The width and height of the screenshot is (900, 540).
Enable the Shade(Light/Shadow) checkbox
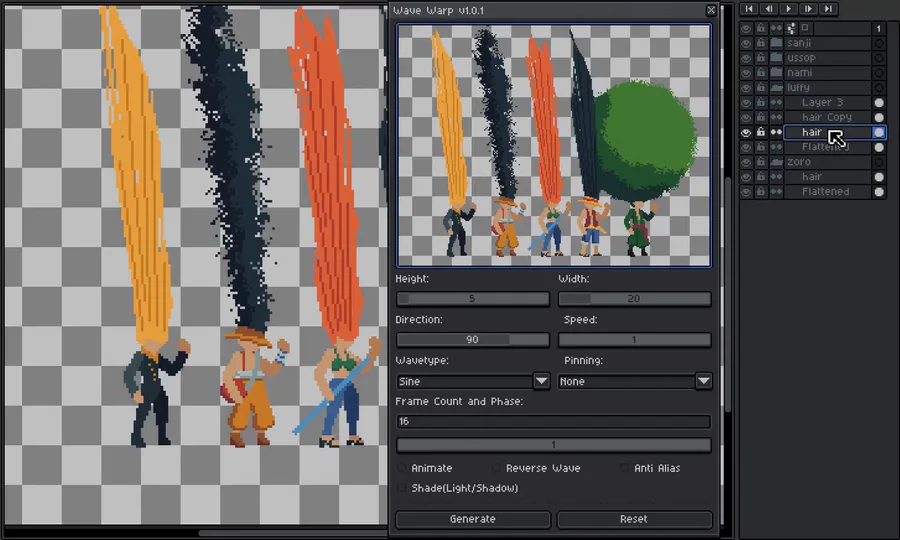pyautogui.click(x=402, y=488)
